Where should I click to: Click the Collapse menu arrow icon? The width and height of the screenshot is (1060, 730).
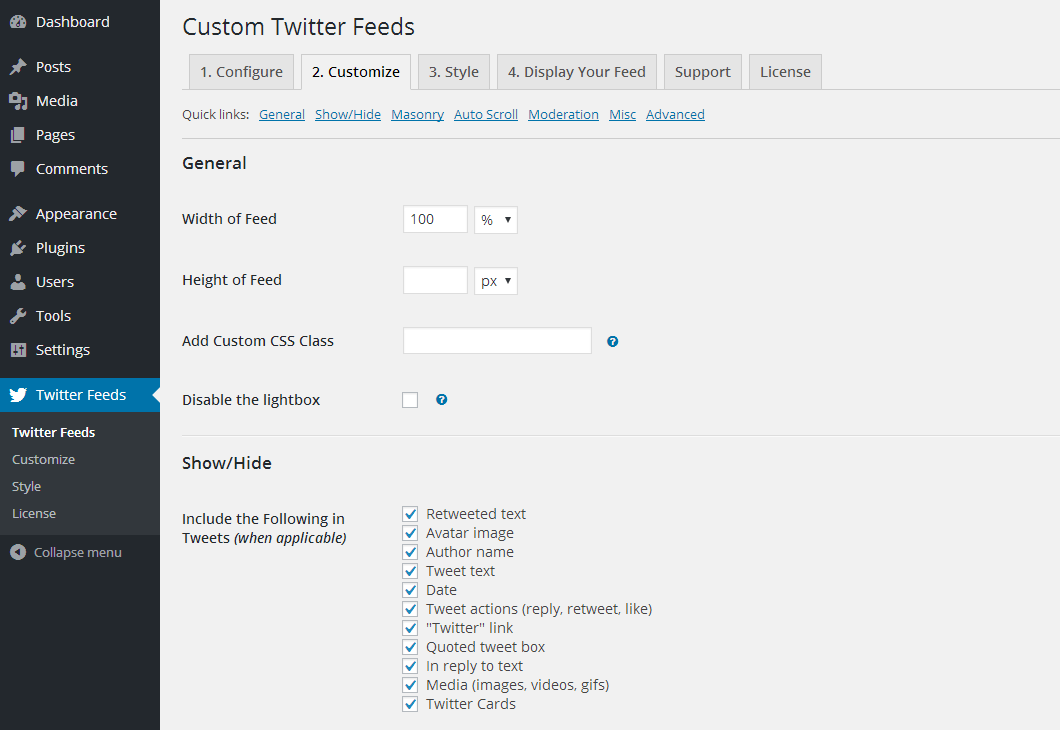(x=18, y=552)
